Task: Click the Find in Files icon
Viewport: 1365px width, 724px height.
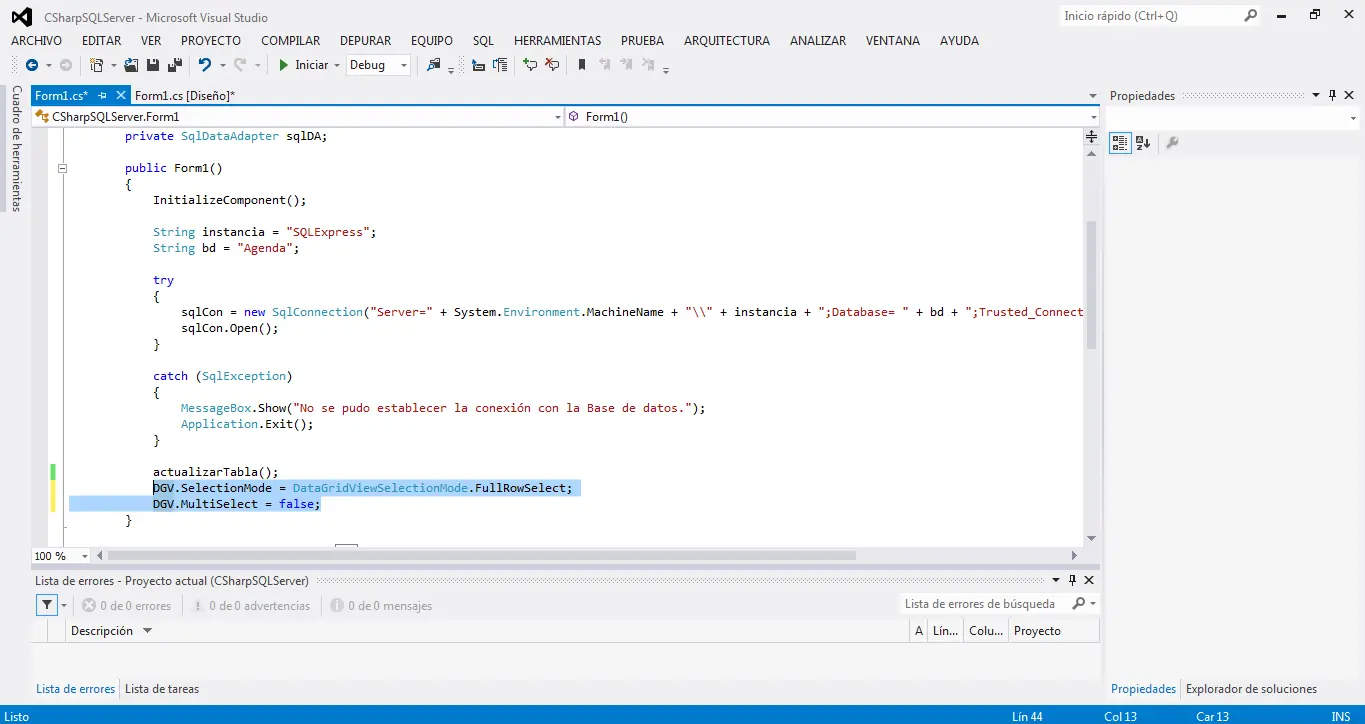Action: 434,65
